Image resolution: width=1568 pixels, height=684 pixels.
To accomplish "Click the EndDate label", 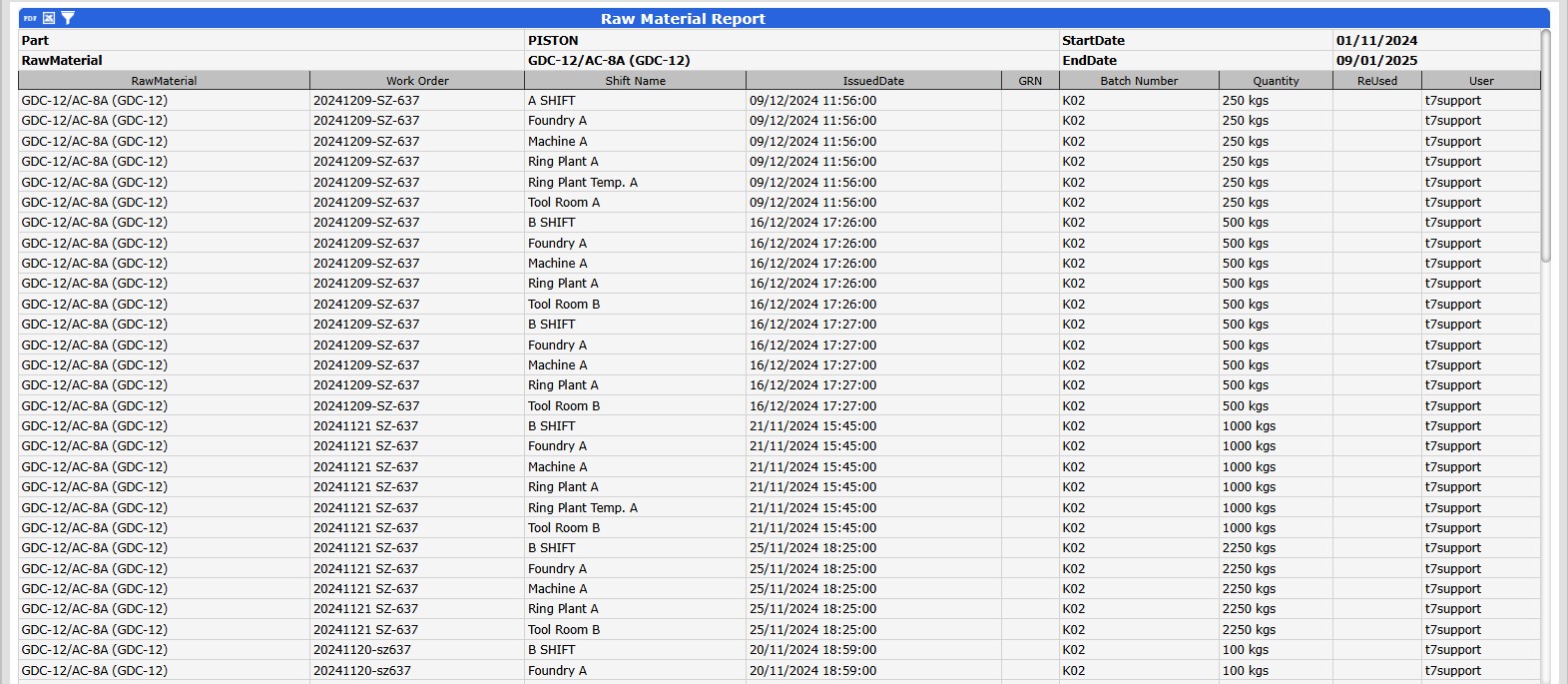I will click(x=1089, y=61).
